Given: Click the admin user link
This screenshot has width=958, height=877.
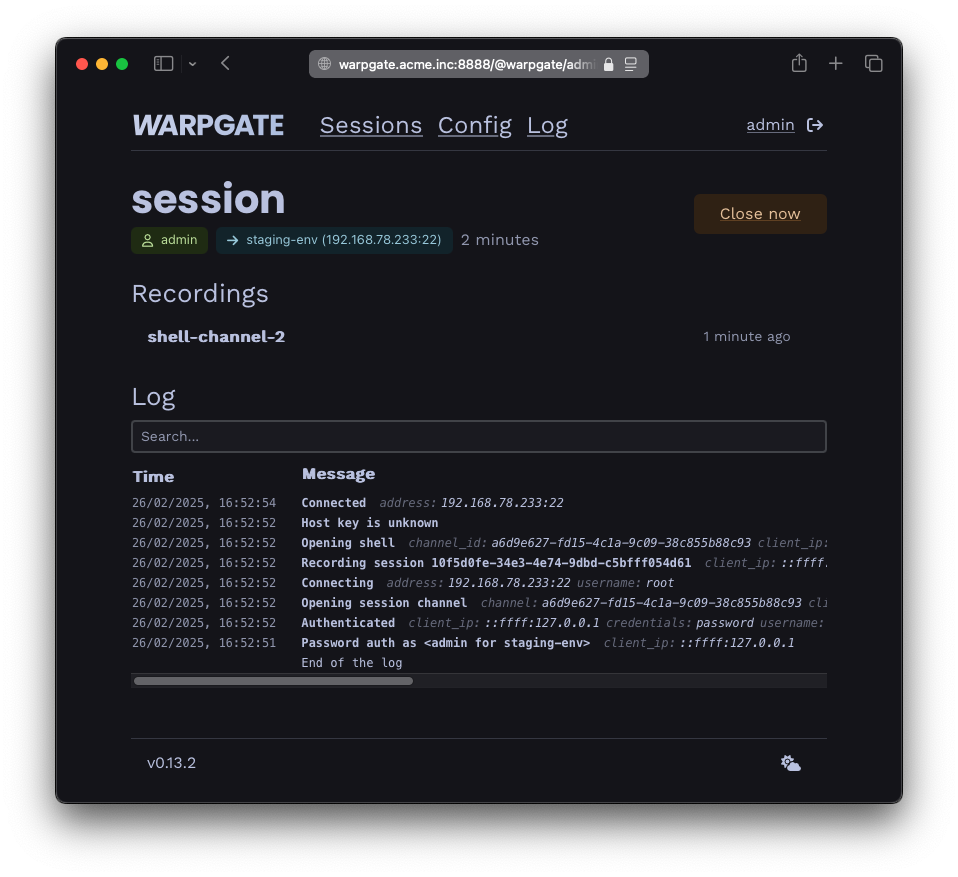Looking at the screenshot, I should (770, 125).
